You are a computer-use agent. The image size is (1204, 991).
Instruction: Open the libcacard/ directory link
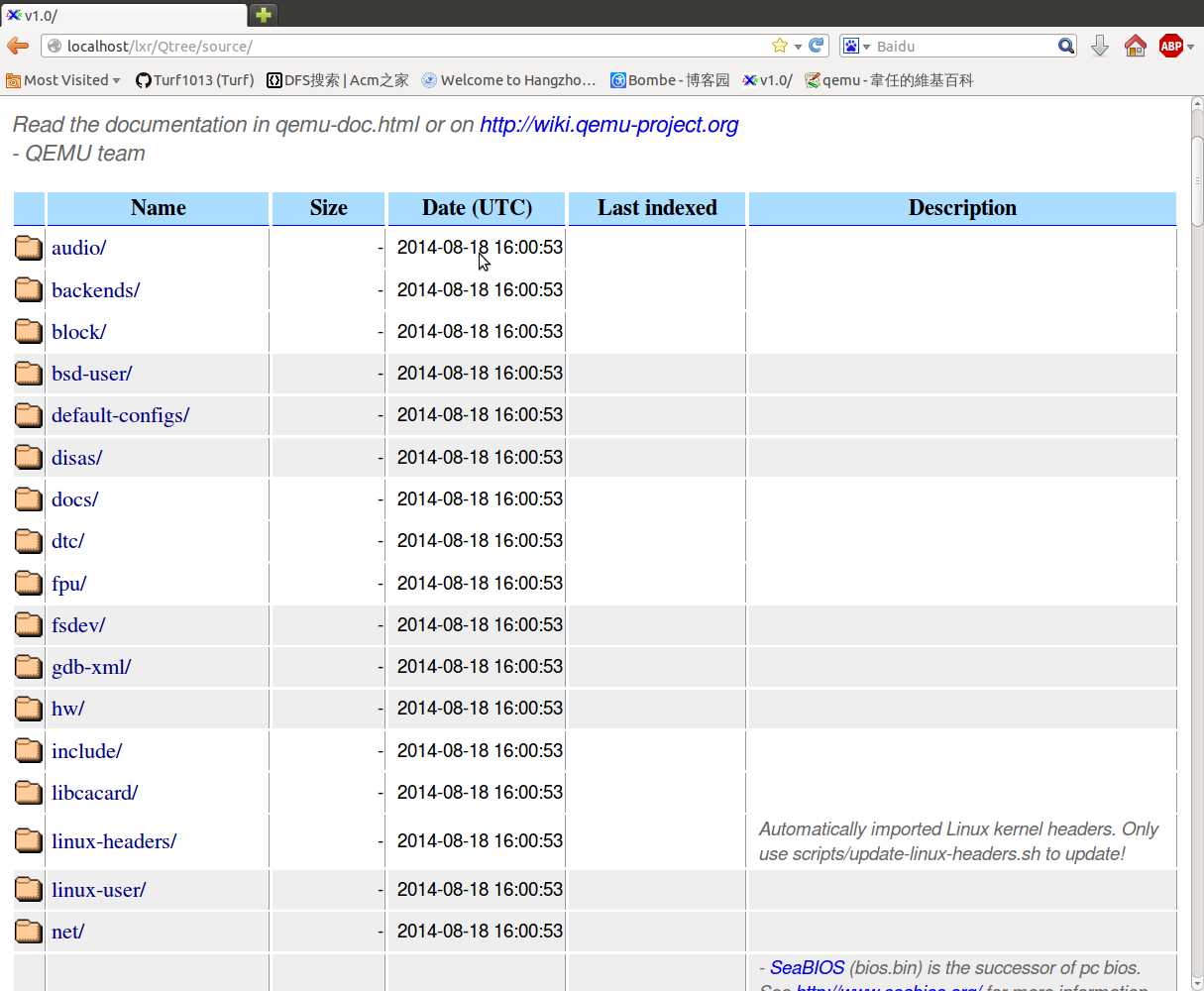click(x=95, y=792)
